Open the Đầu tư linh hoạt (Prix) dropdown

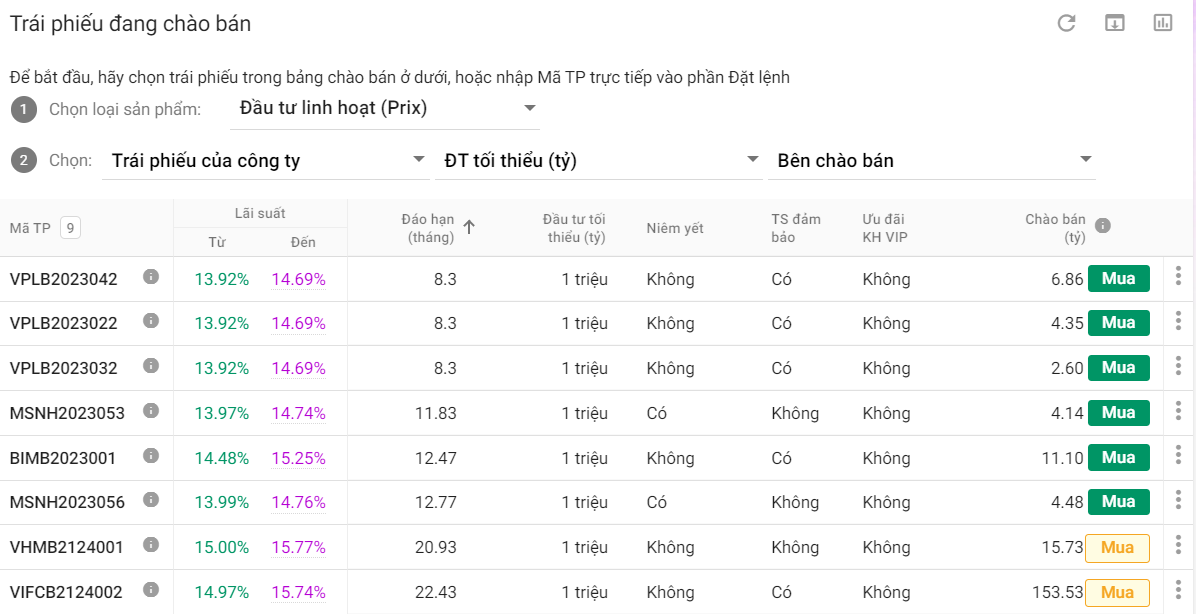(385, 108)
